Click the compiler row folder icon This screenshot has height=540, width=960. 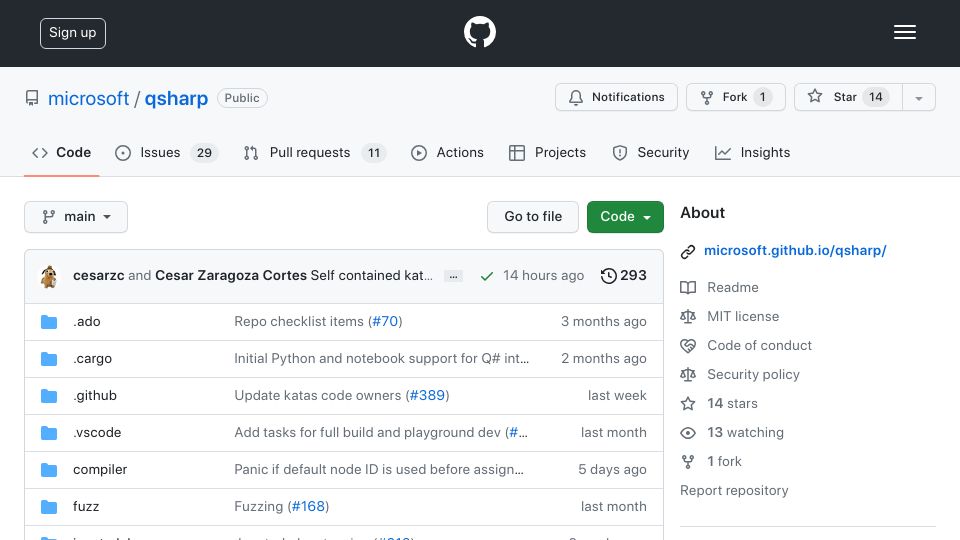tap(49, 470)
